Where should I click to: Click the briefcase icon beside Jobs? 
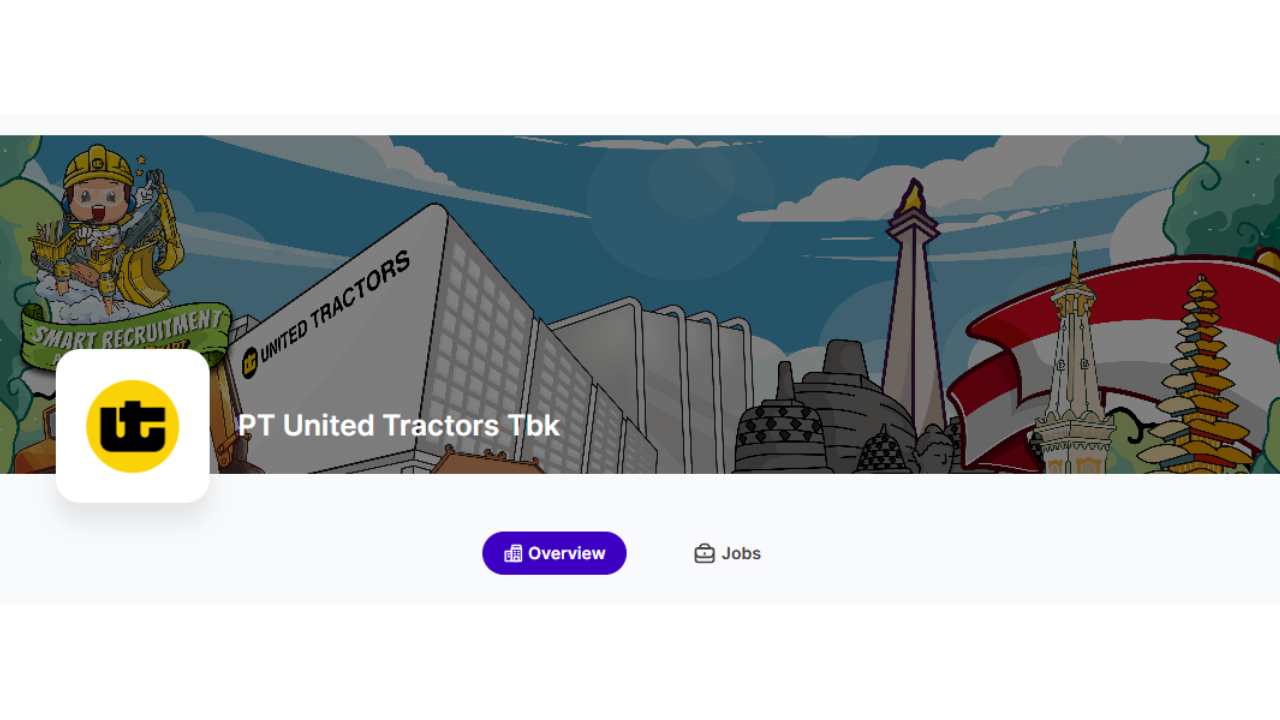(x=704, y=553)
